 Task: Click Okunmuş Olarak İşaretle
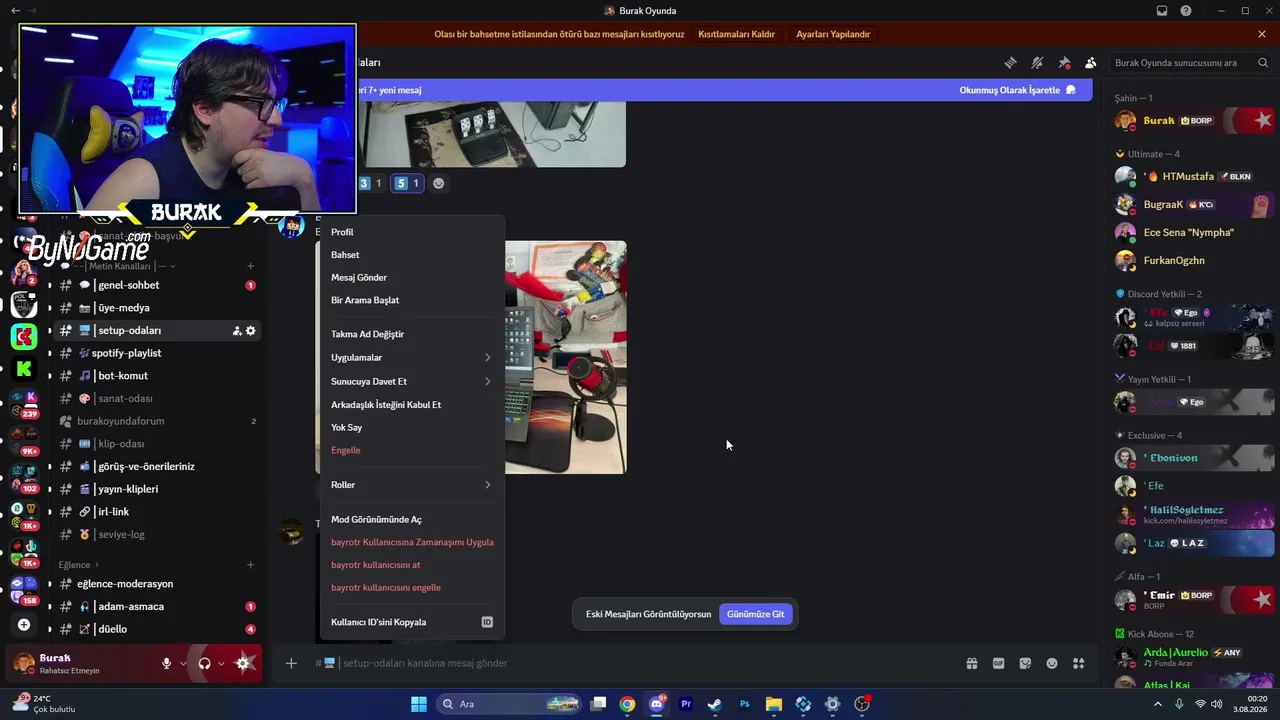(x=1017, y=90)
